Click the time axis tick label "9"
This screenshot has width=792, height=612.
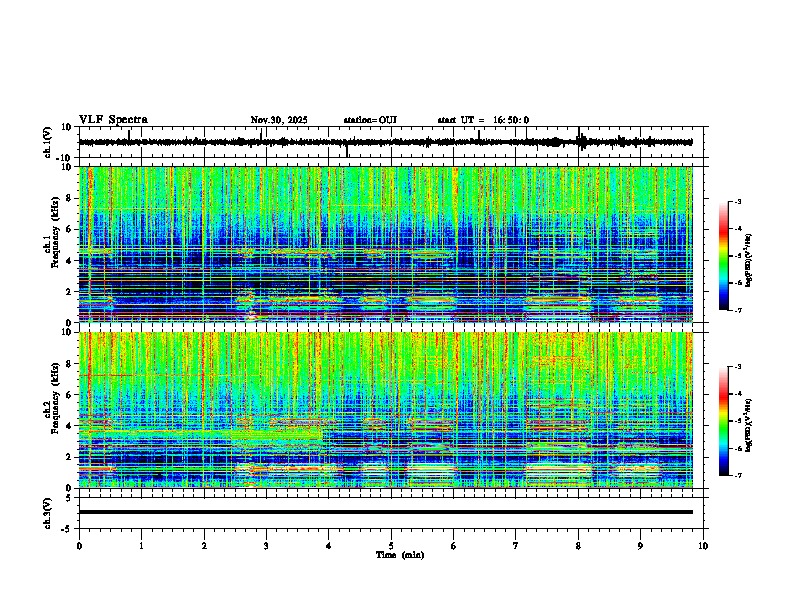(640, 546)
